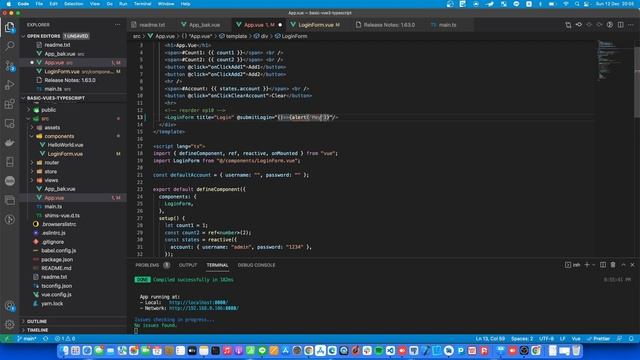The image size is (640, 360).
Task: Open the Manage gear menu
Action: 9,325
